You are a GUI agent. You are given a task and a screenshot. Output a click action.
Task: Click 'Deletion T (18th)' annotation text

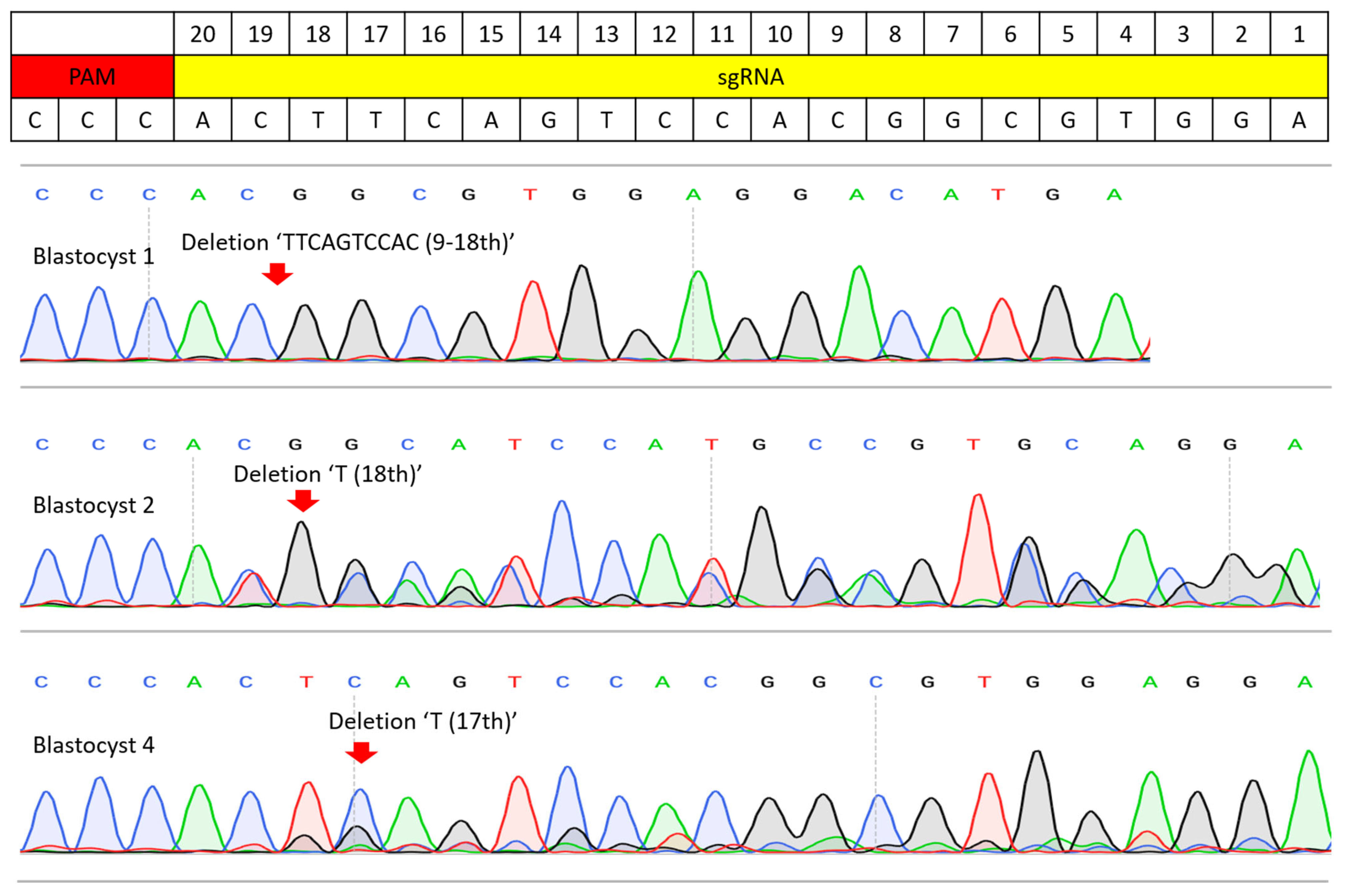(327, 474)
